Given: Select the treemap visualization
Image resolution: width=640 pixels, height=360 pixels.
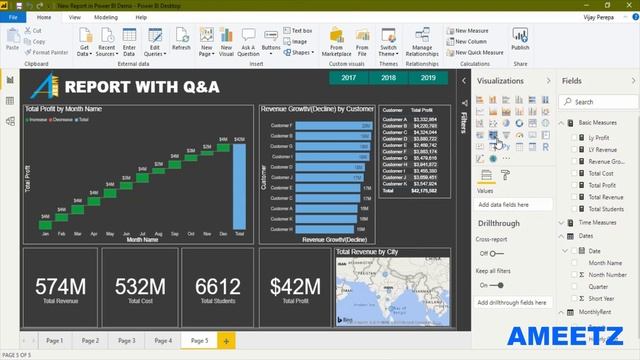Looking at the screenshot, I should (x=532, y=123).
